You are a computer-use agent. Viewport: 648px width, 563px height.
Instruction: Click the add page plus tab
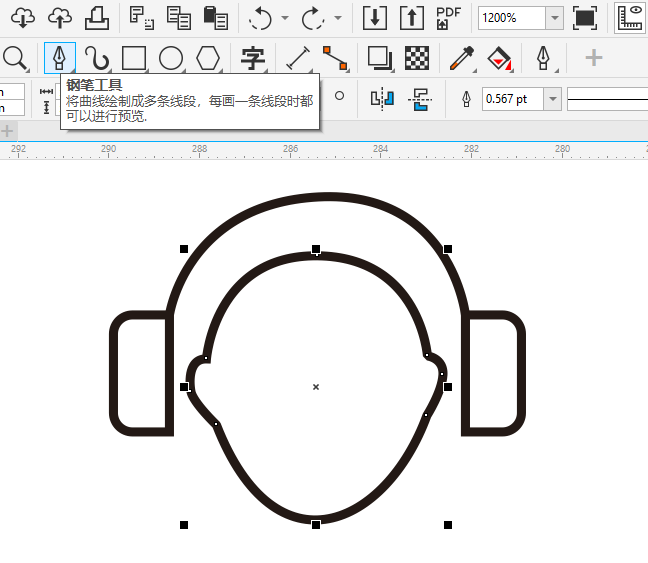click(7, 131)
